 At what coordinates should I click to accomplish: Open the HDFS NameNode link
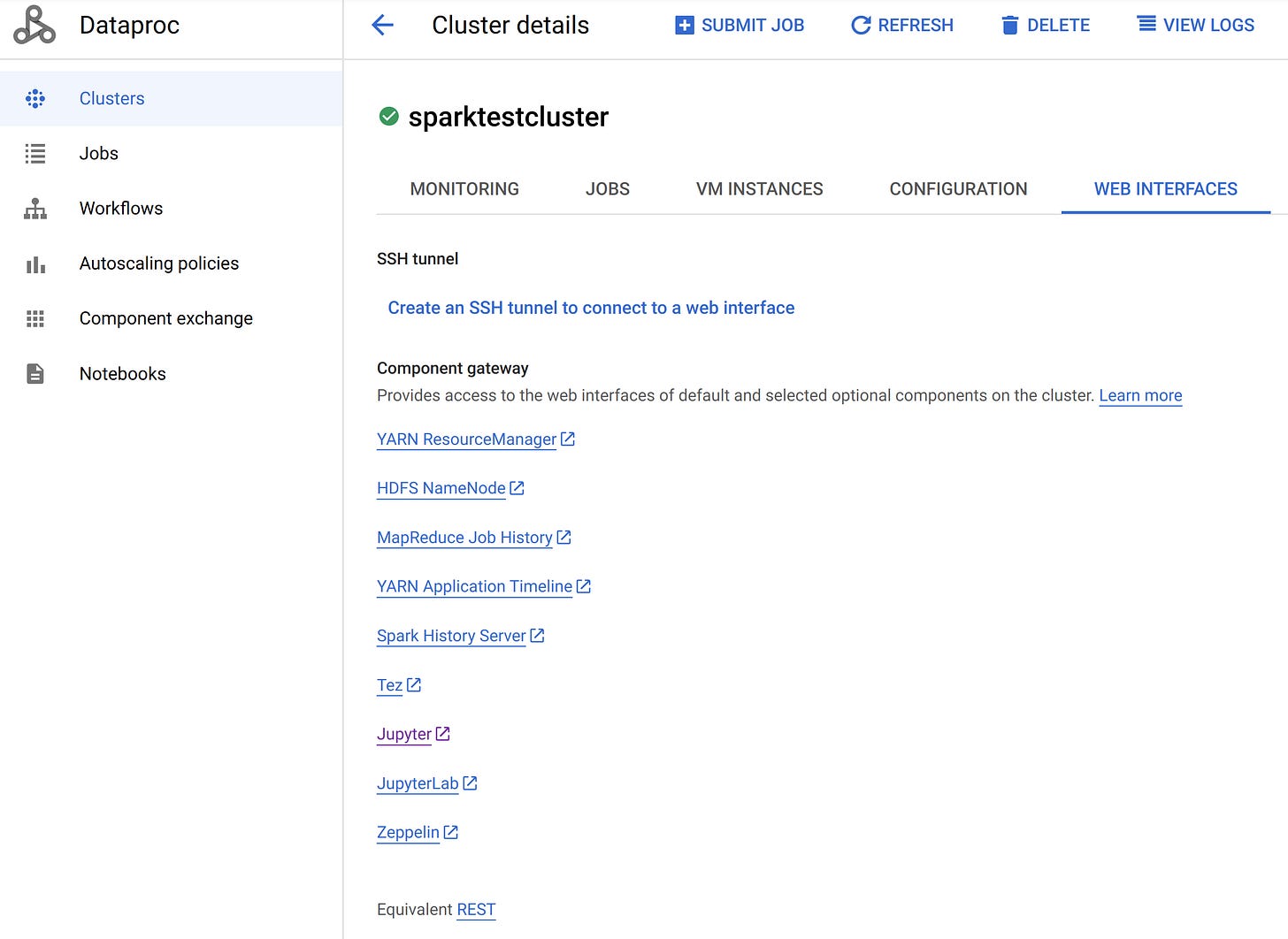(x=441, y=488)
